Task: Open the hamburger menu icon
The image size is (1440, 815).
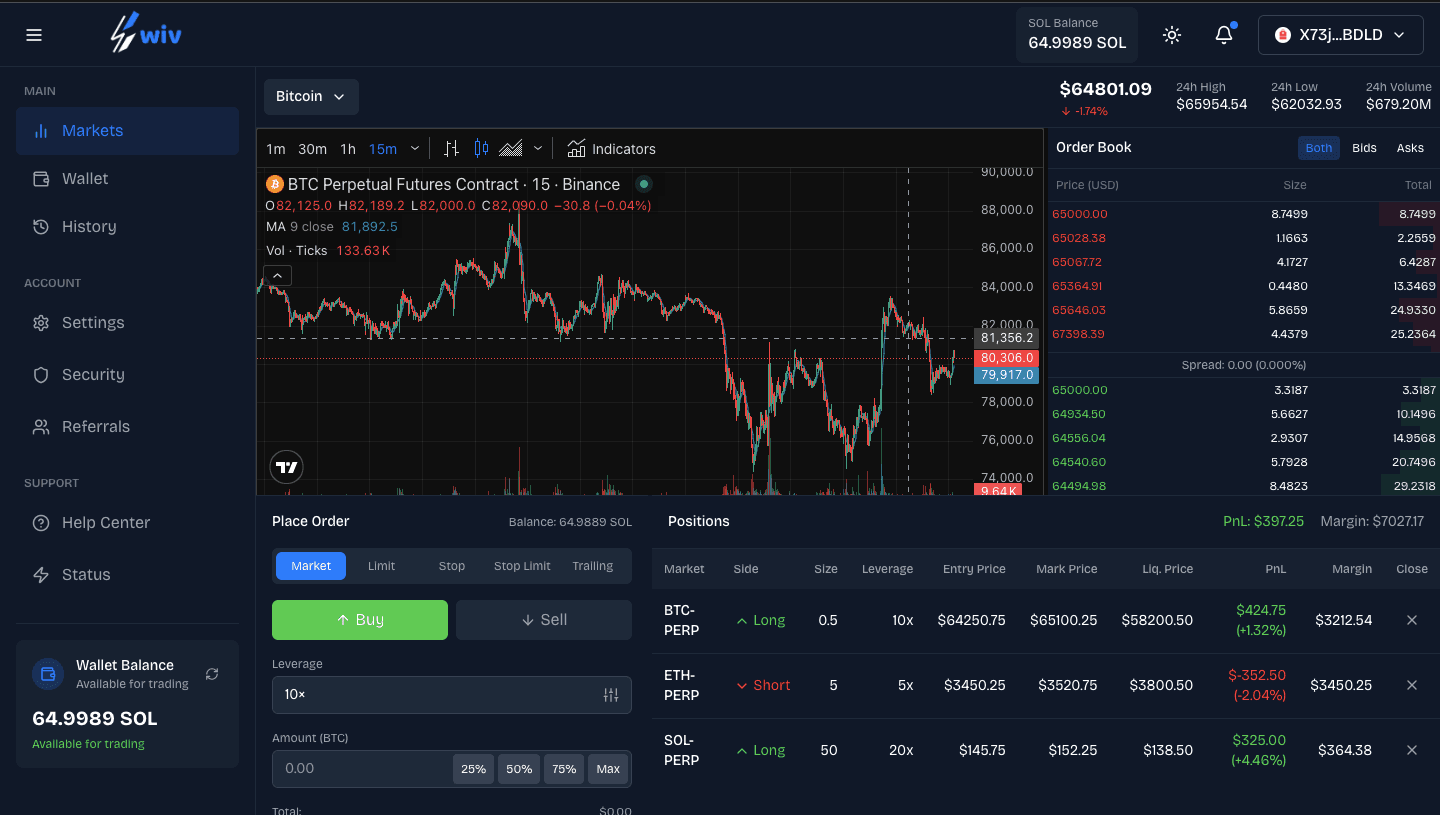Action: (x=34, y=35)
